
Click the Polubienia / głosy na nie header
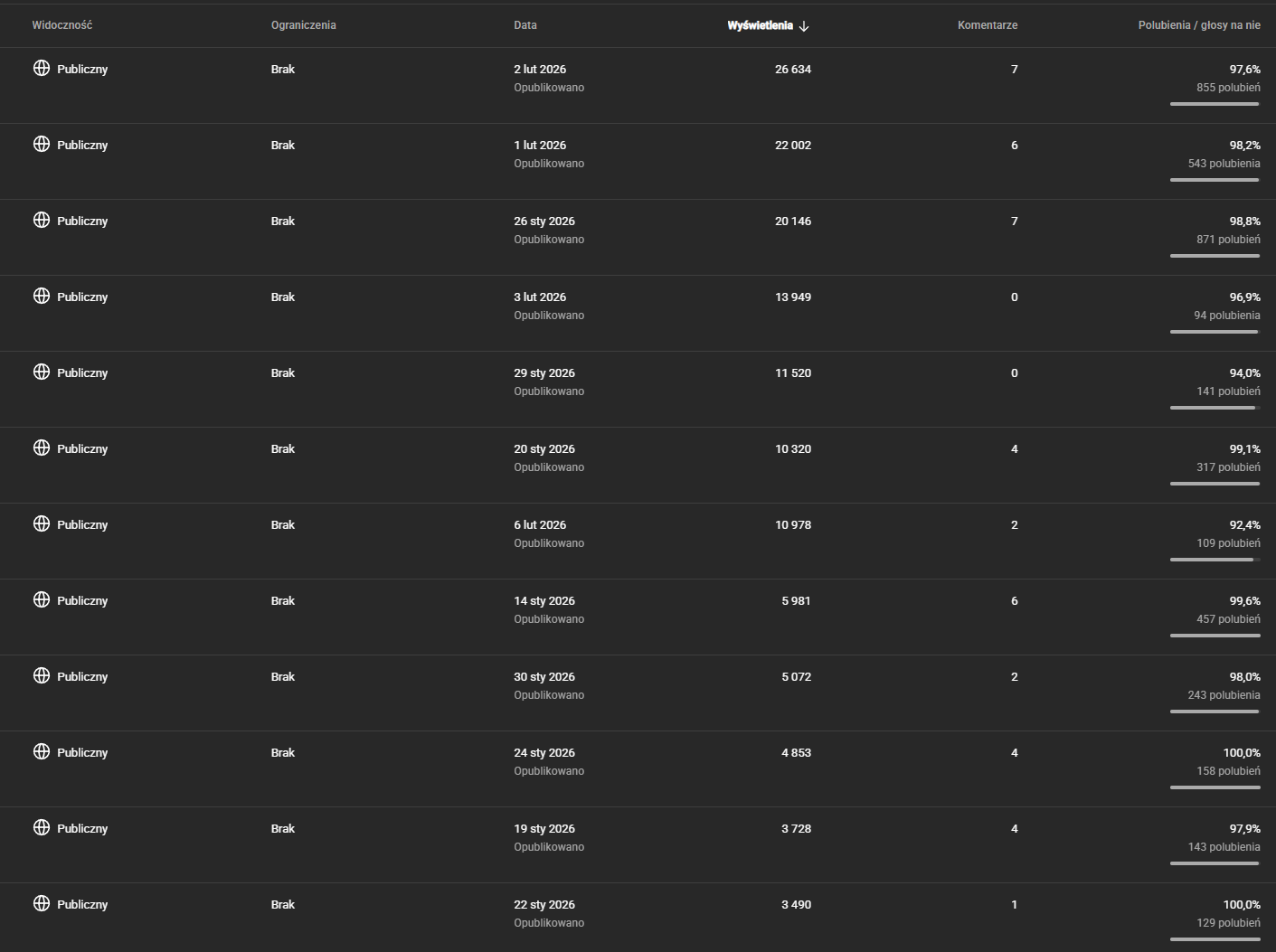point(1199,25)
